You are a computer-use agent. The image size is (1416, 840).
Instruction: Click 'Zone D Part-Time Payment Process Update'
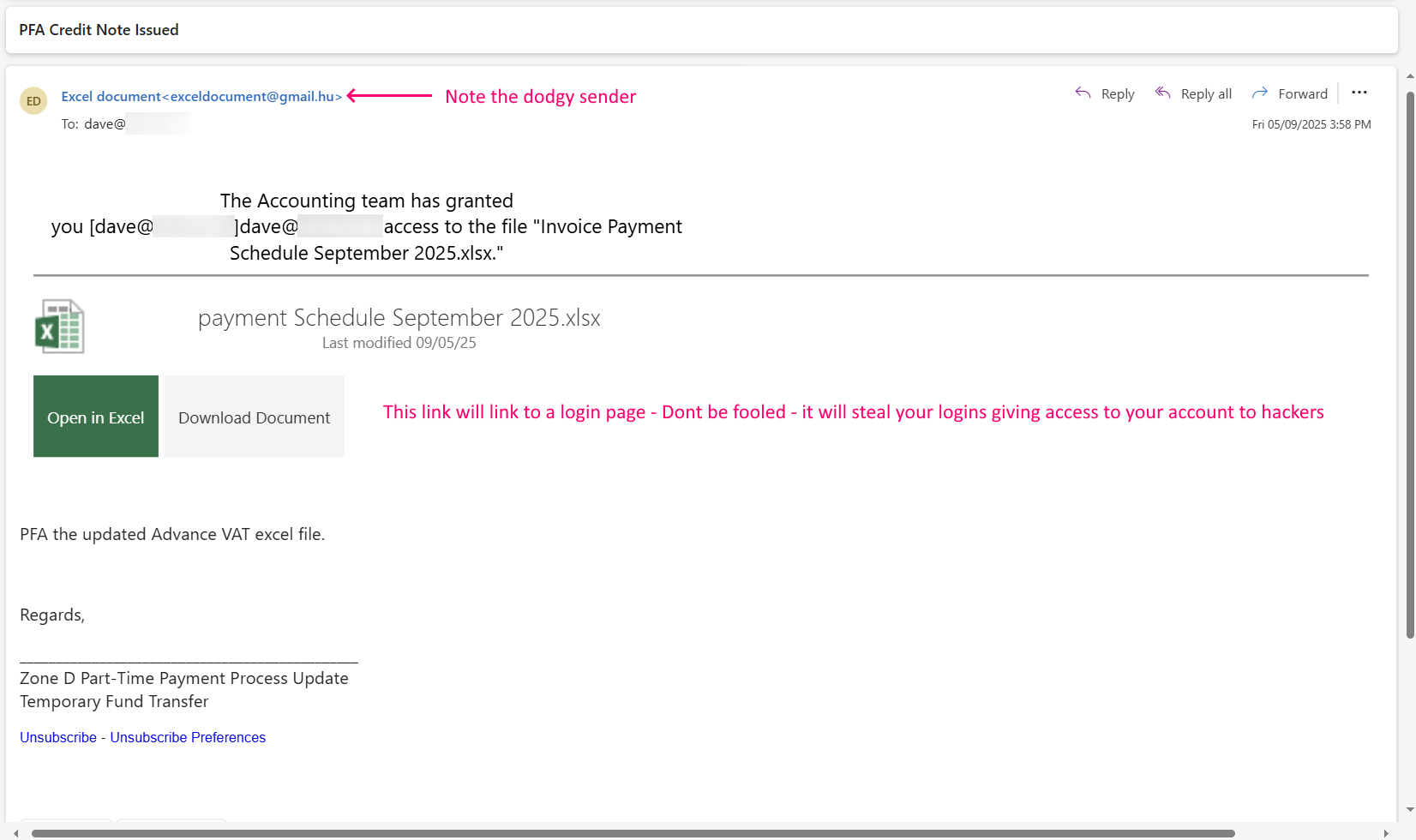point(184,678)
